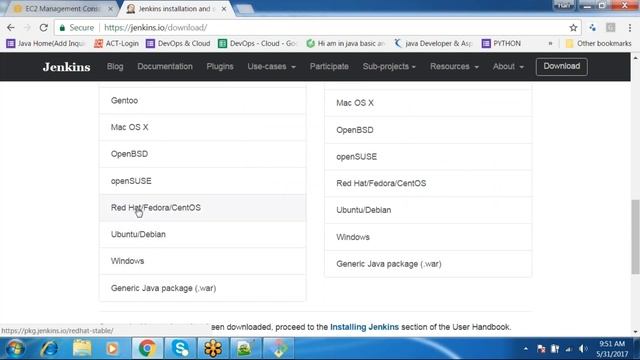Open the orange flower taskbar app
The image size is (640, 360).
click(213, 349)
